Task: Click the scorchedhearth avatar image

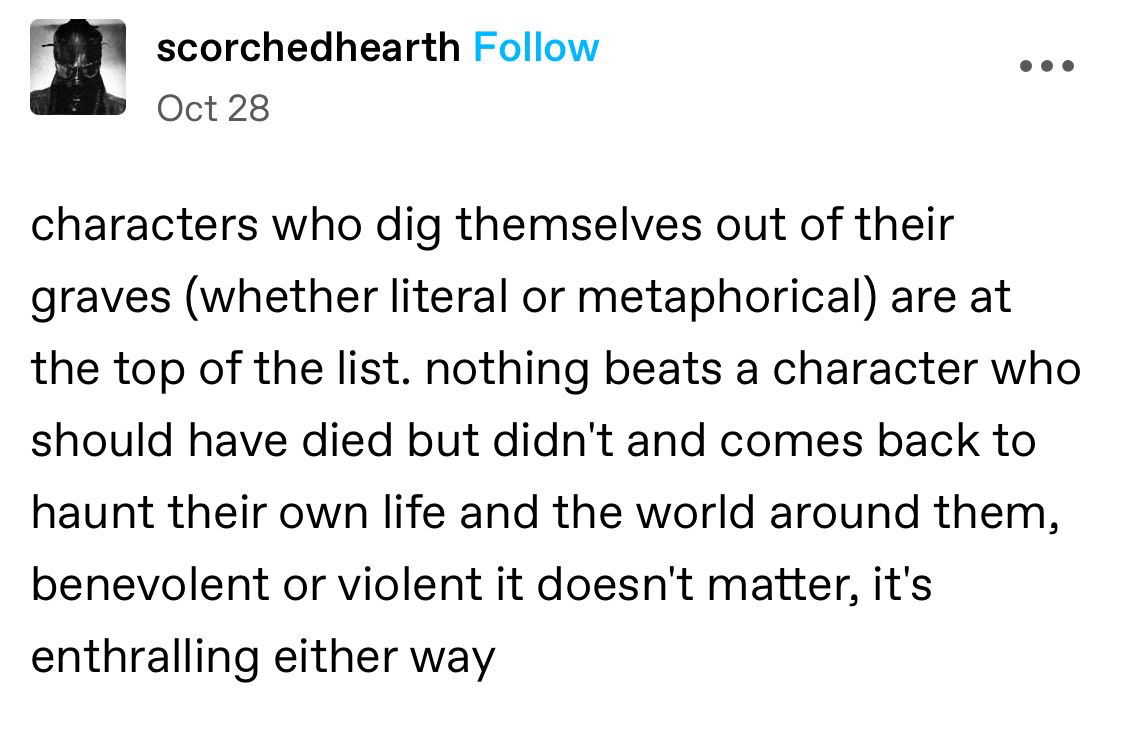Action: (x=78, y=68)
